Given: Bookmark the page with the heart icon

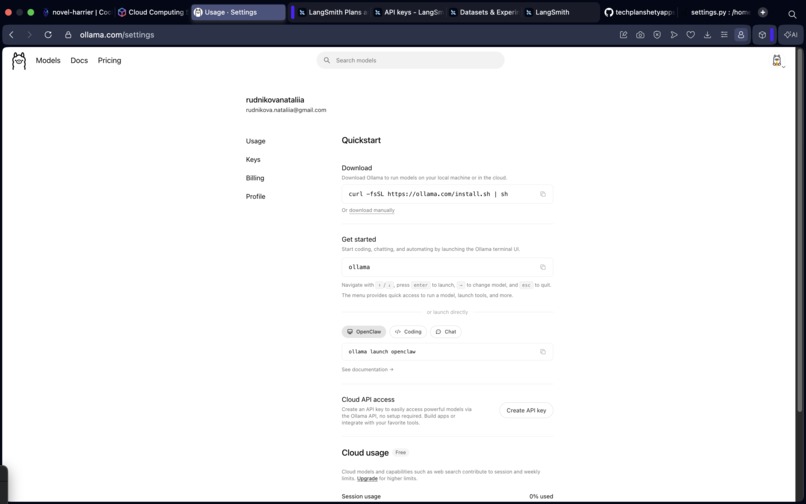Looking at the screenshot, I should 690,35.
